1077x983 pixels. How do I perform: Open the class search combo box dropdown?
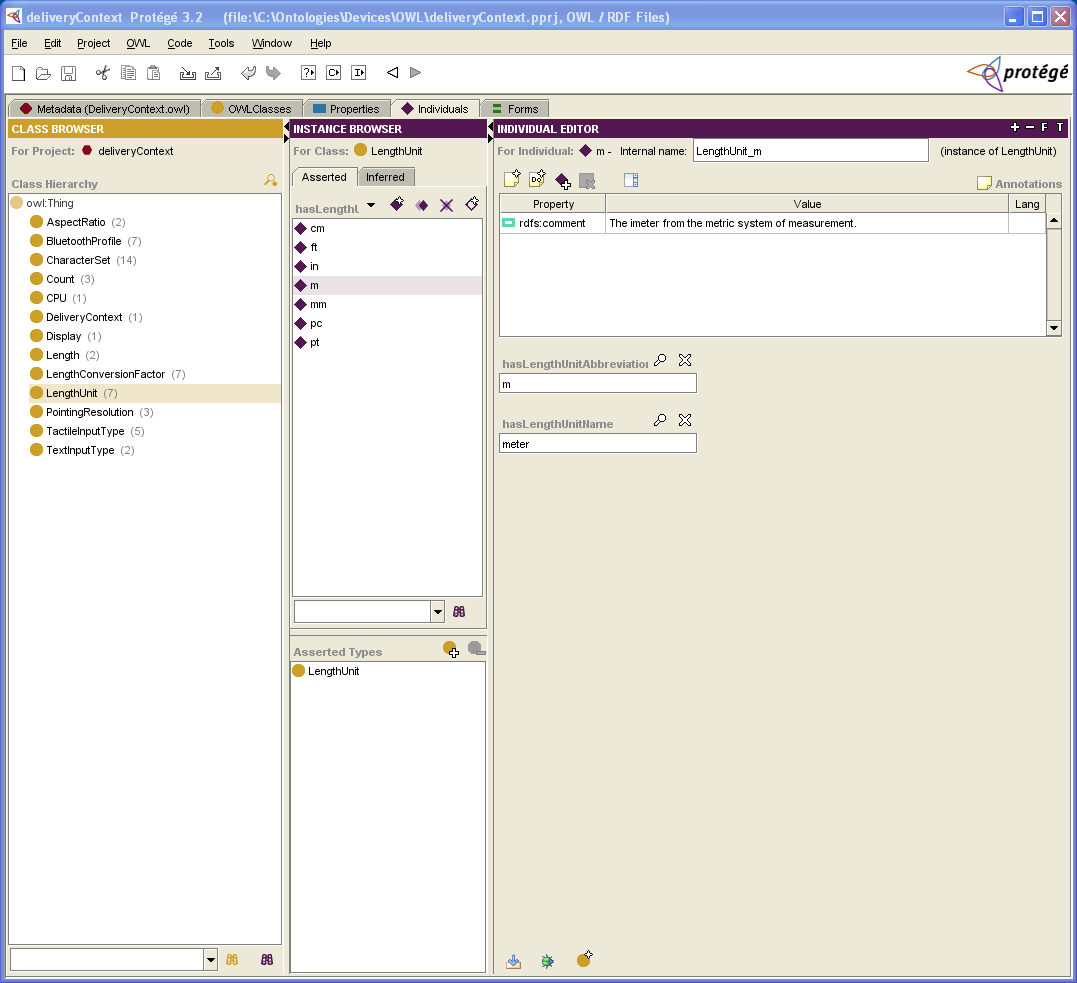[x=210, y=960]
